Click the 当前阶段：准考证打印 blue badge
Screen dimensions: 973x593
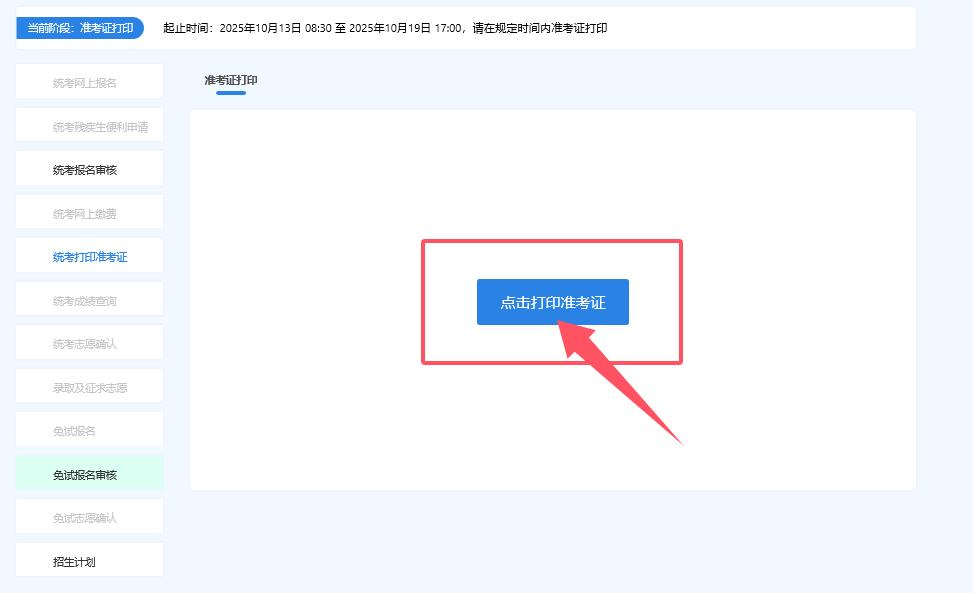click(80, 28)
